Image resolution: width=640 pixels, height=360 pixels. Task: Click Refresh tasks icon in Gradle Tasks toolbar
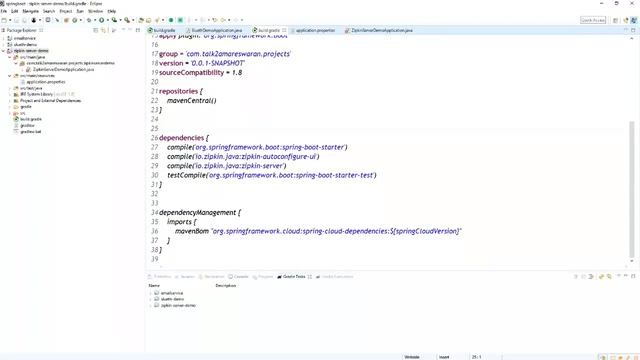[601, 277]
